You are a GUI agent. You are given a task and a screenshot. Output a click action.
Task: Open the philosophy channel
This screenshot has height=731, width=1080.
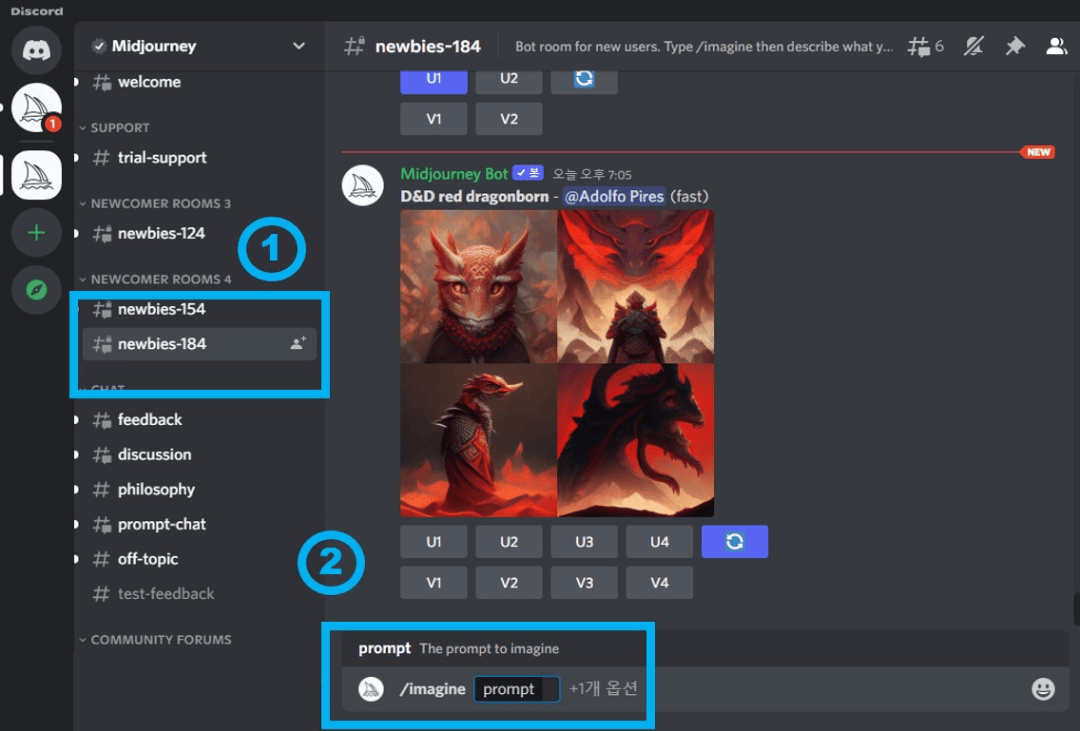point(198,489)
